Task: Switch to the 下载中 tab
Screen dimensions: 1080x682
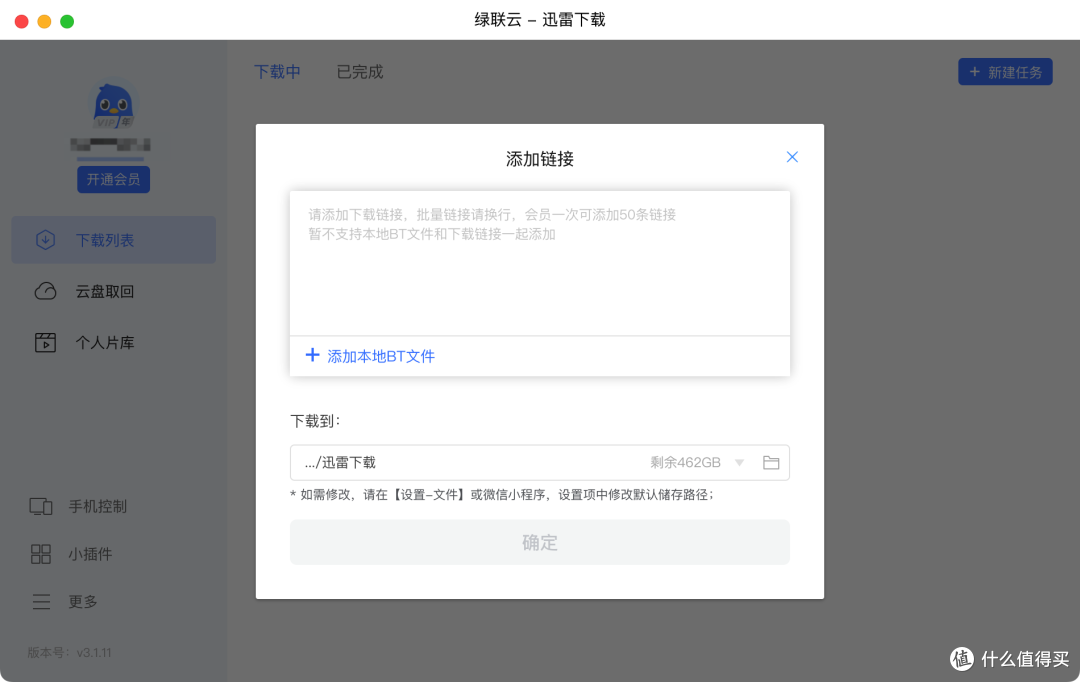Action: 277,72
